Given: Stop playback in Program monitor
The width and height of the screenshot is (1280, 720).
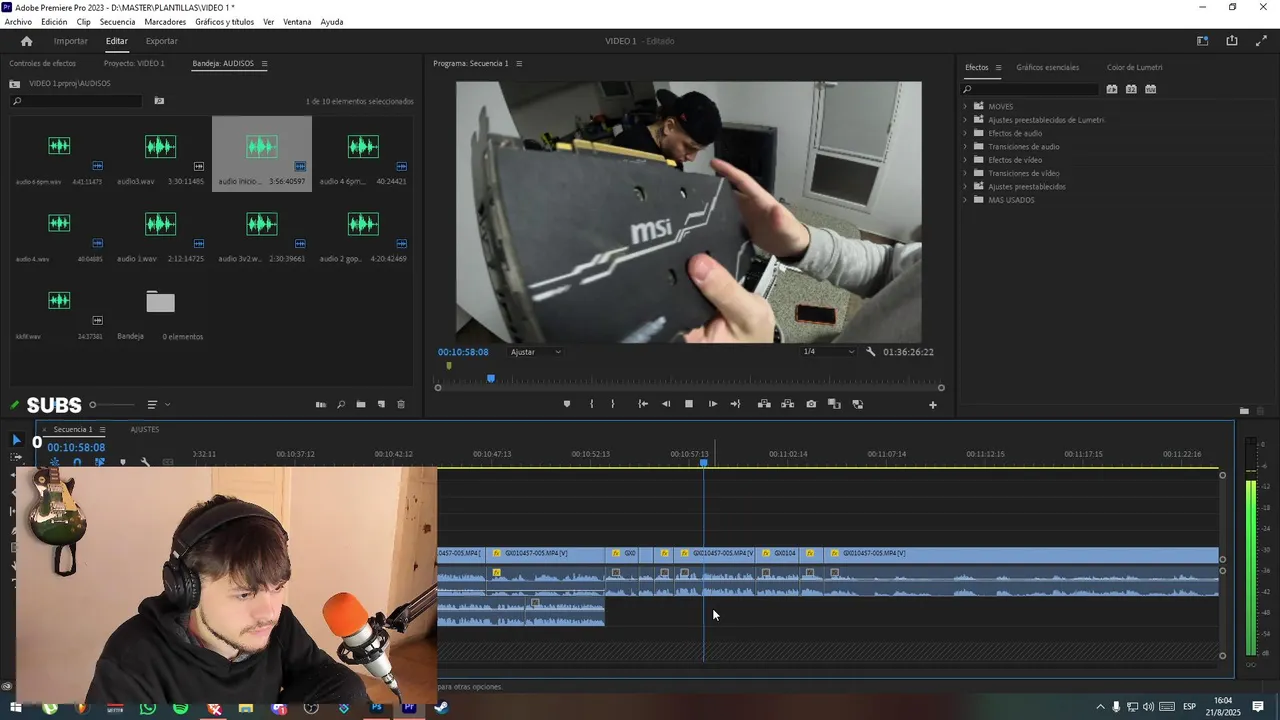Looking at the screenshot, I should [x=689, y=404].
